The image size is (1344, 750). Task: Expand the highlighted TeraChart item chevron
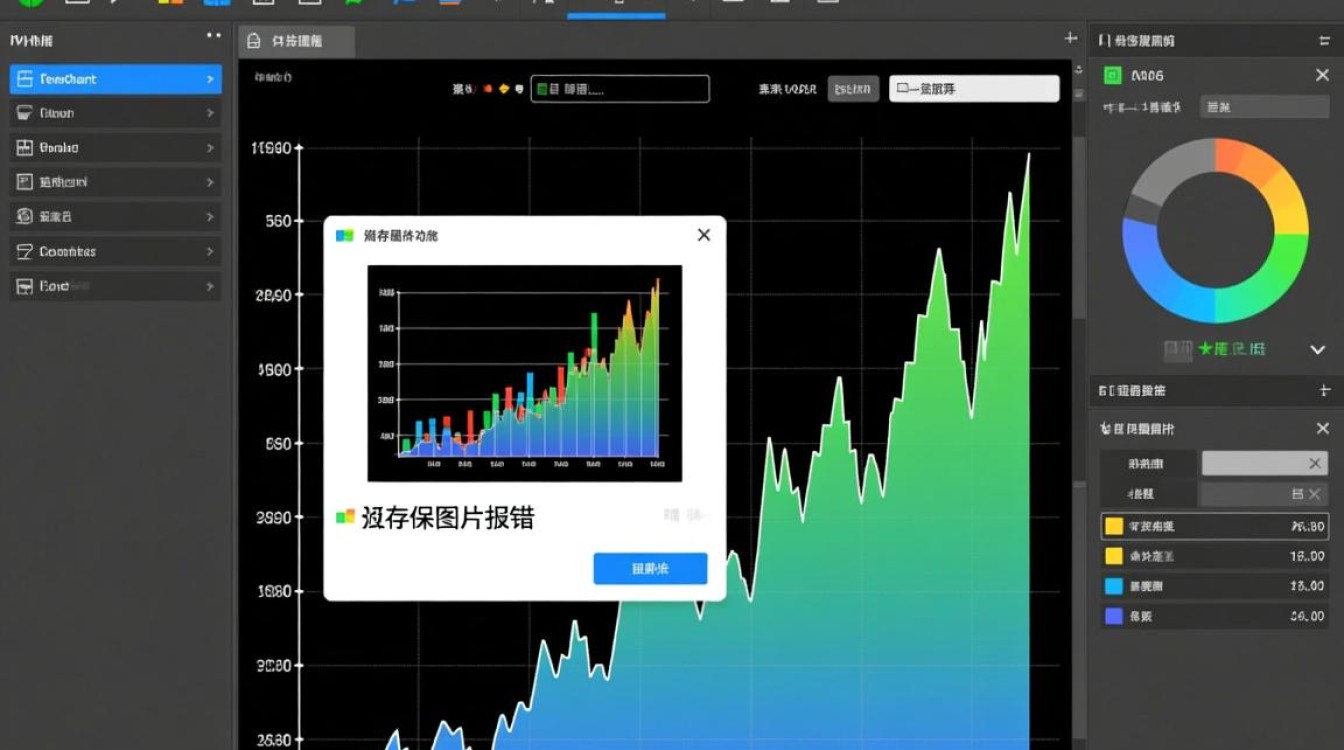click(210, 79)
